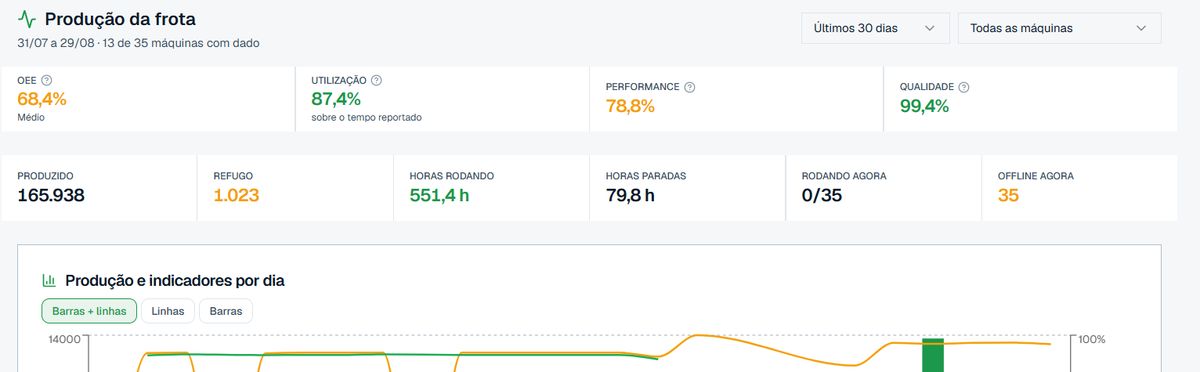The height and width of the screenshot is (372, 1200).
Task: Click the green bar in the daily chart
Action: point(932,355)
